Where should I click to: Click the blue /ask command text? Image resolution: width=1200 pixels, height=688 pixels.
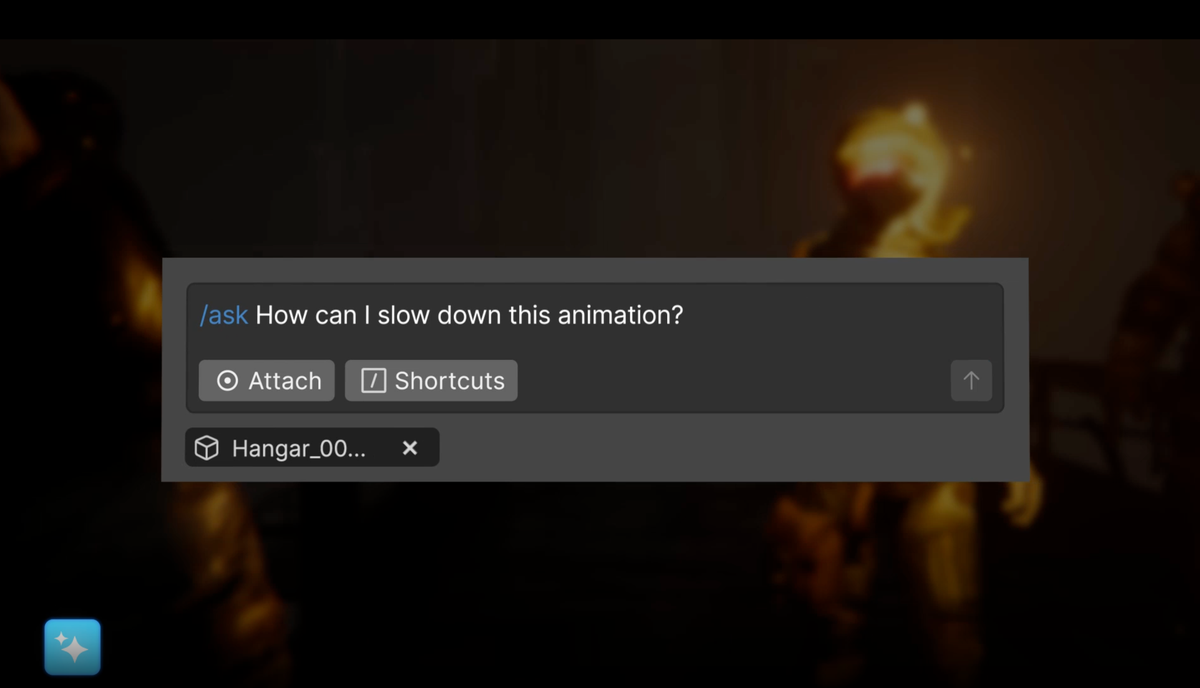click(x=224, y=315)
